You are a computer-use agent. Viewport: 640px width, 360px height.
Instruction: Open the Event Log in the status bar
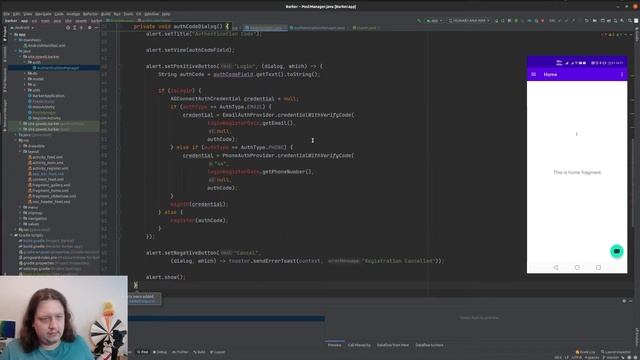click(x=585, y=352)
